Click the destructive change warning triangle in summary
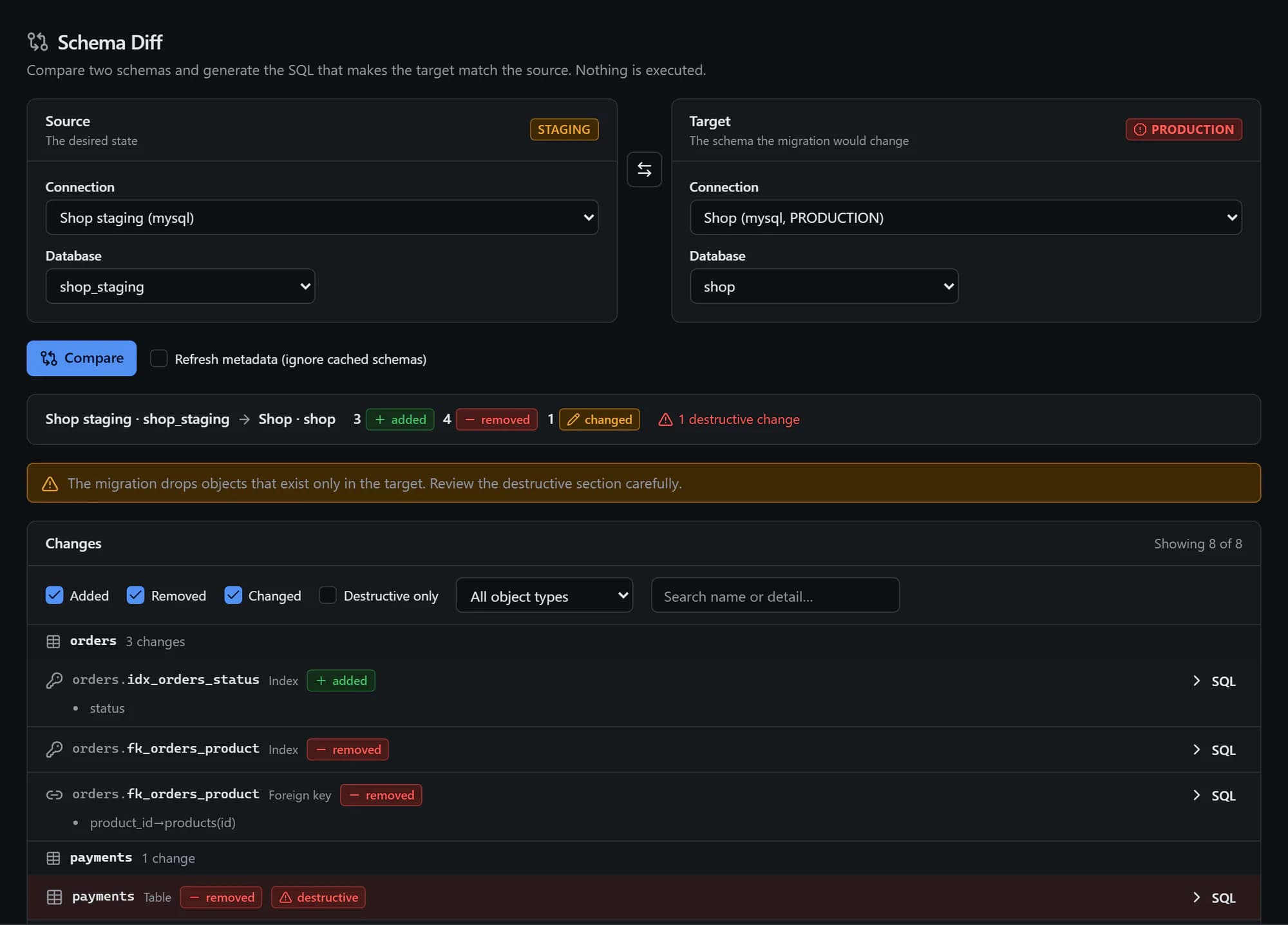This screenshot has height=925, width=1288. 665,420
